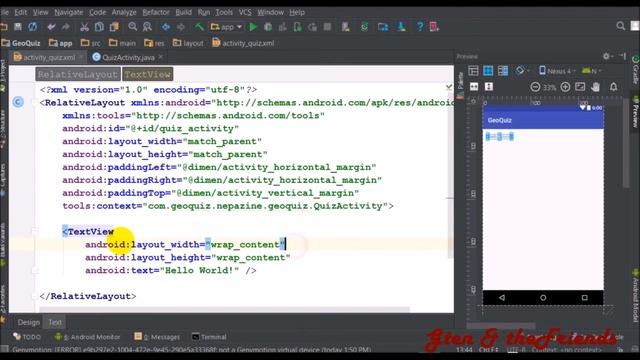
Task: Open preview warnings bell icon
Action: [613, 87]
